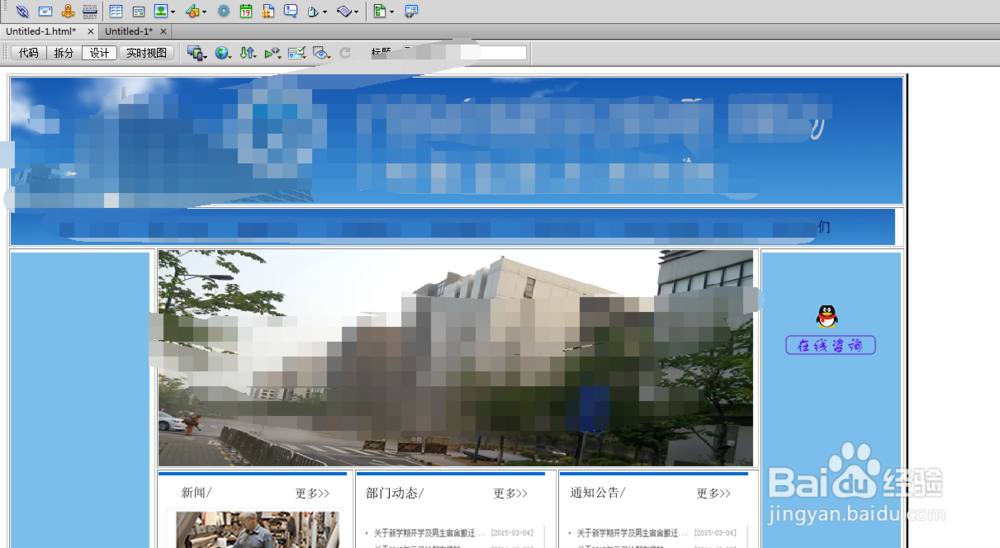
Task: Open the Check Browser Compatibility menu
Action: tap(297, 53)
